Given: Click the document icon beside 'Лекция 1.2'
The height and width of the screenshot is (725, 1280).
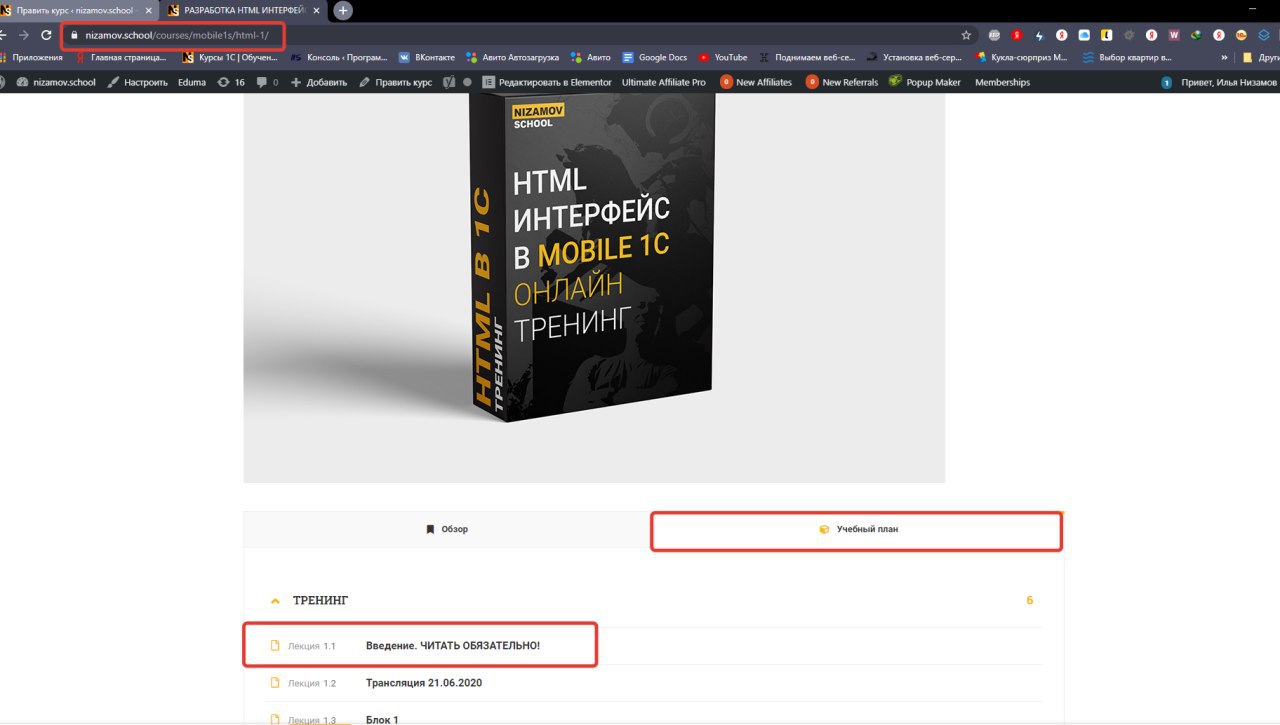Looking at the screenshot, I should (x=275, y=683).
